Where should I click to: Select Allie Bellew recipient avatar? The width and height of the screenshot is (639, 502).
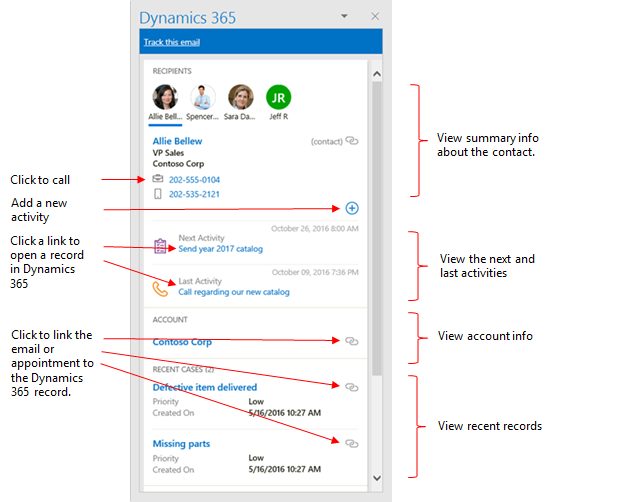point(165,97)
